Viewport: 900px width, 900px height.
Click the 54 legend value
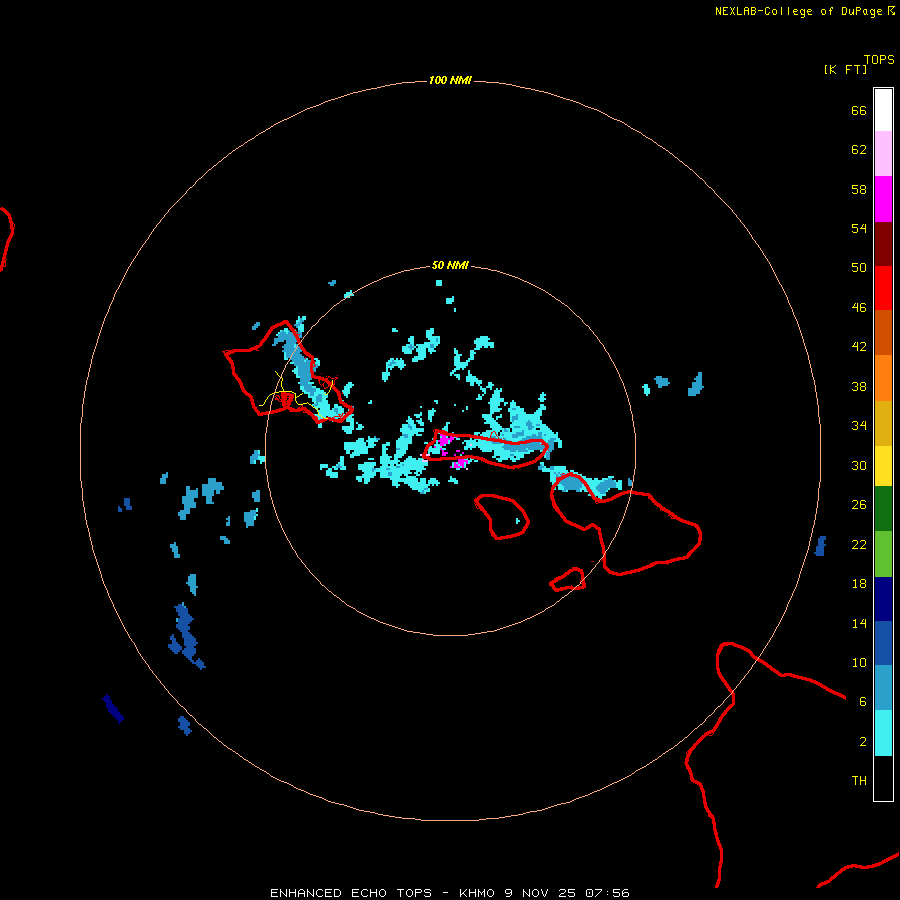click(x=859, y=228)
